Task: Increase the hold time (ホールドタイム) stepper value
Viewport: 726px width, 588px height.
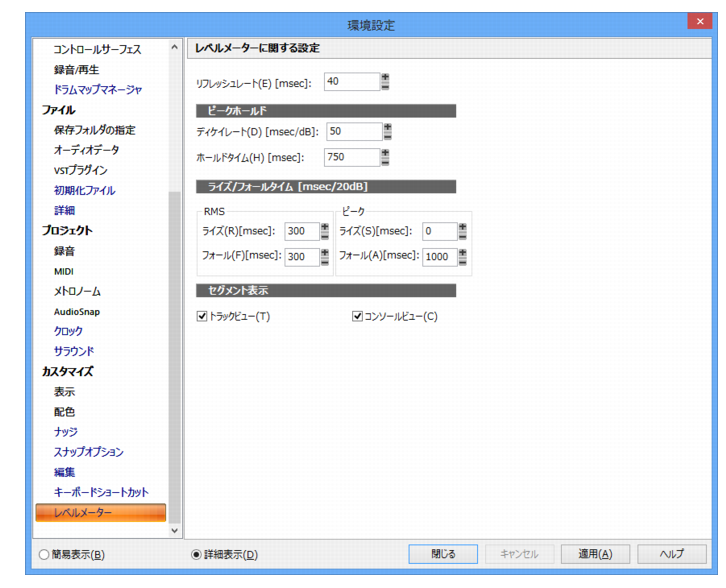Action: [385, 153]
